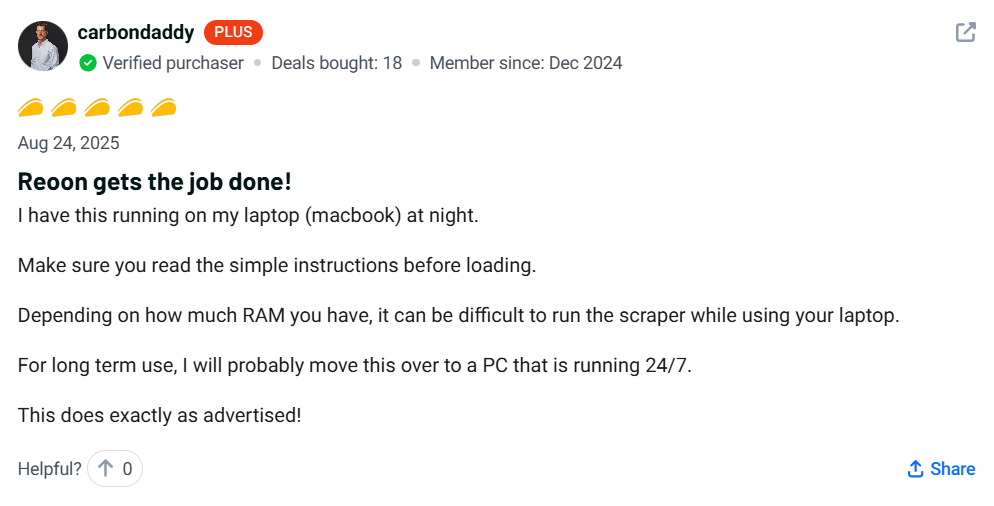994x506 pixels.
Task: Click the PLUS member badge
Action: click(233, 32)
